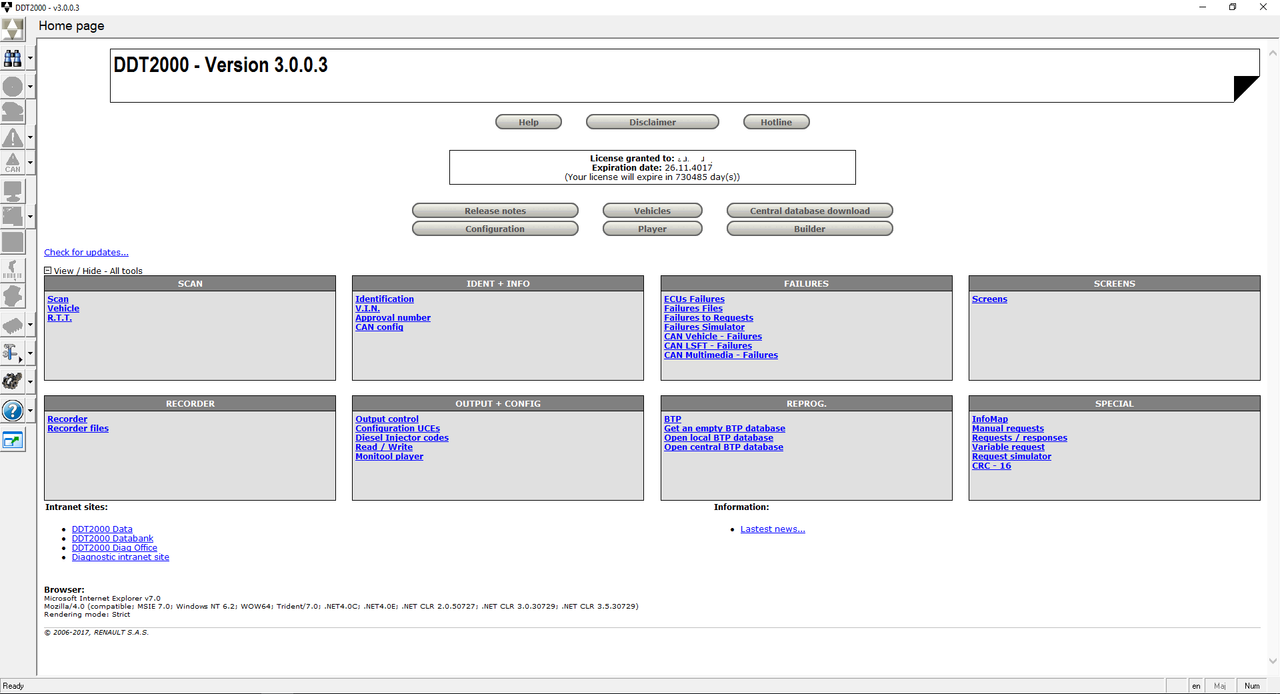
Task: Open dropdown arrow beside chip icon
Action: tap(30, 326)
